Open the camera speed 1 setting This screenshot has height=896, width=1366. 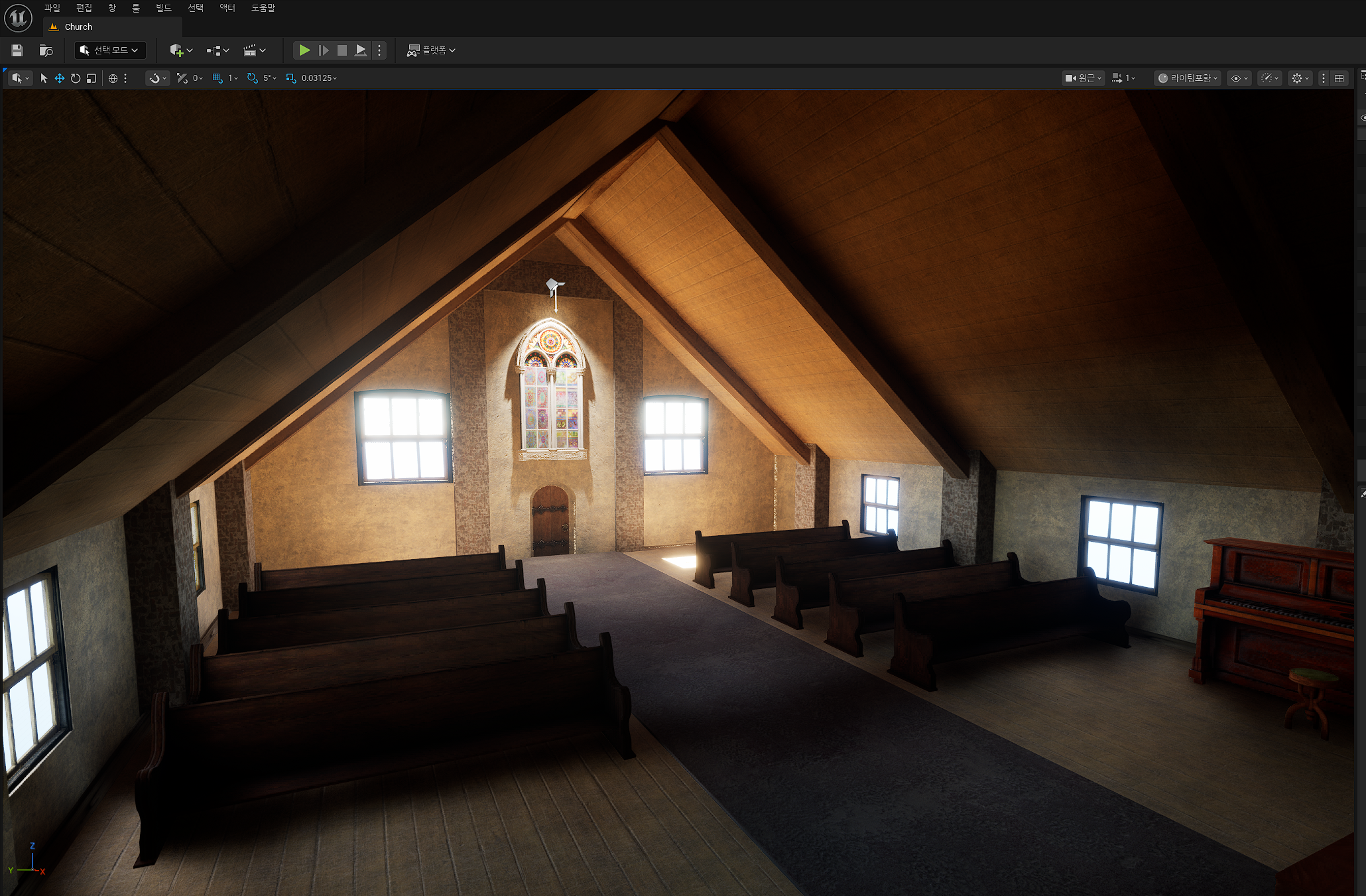click(x=1123, y=78)
